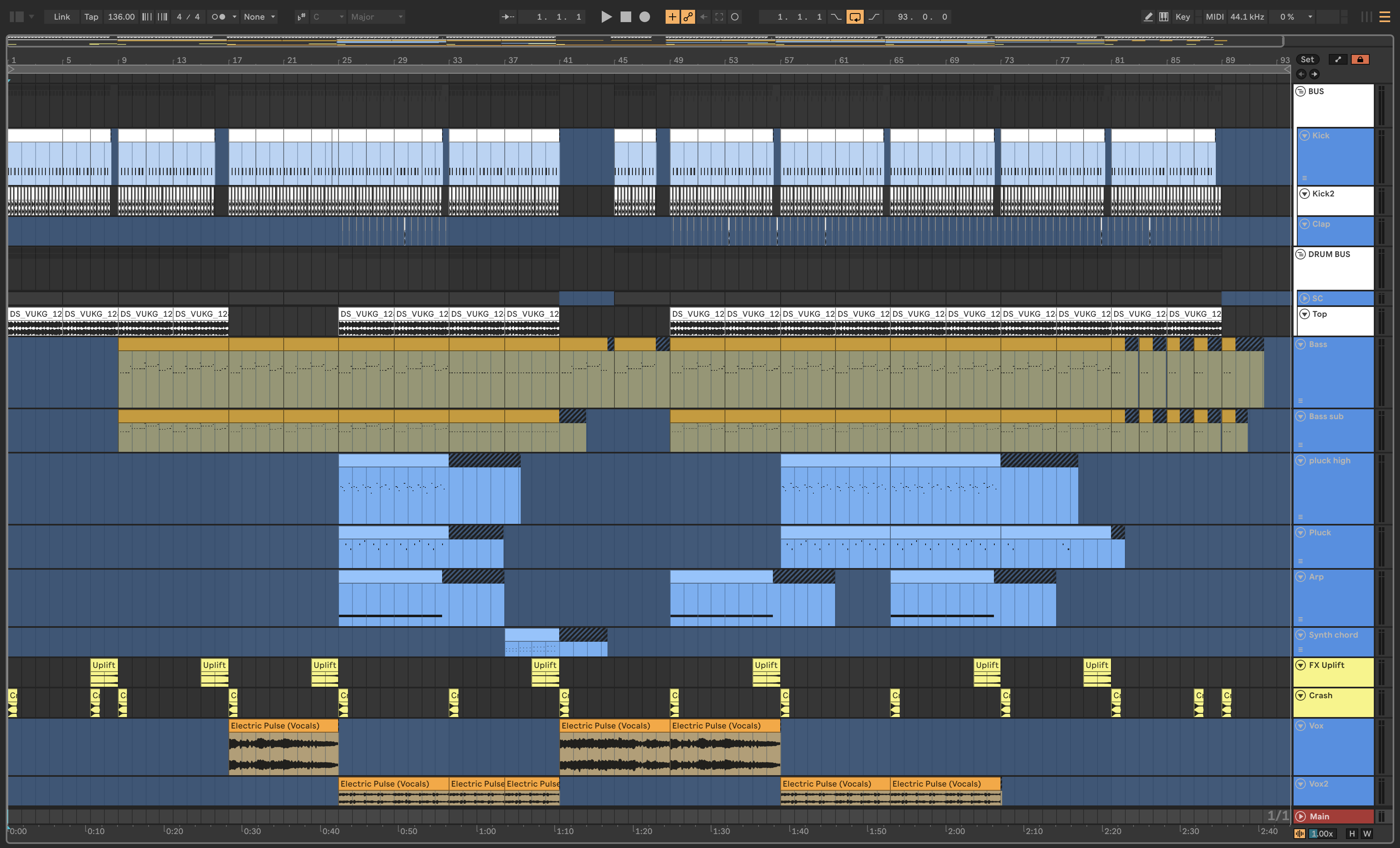The width and height of the screenshot is (1400, 848).
Task: Toggle the Arrangement Loop switch
Action: pyautogui.click(x=855, y=17)
